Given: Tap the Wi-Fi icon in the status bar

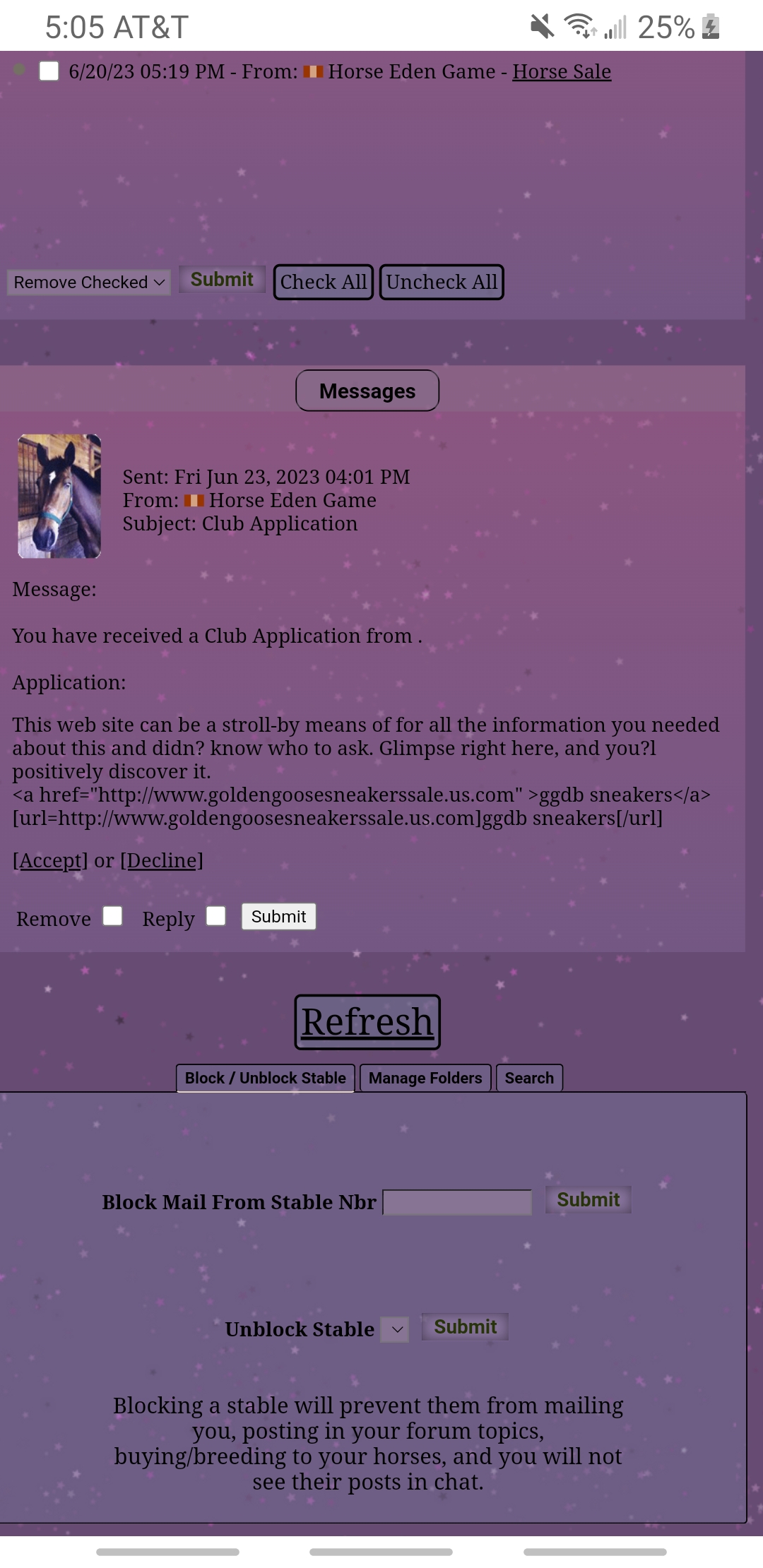Looking at the screenshot, I should (x=580, y=26).
